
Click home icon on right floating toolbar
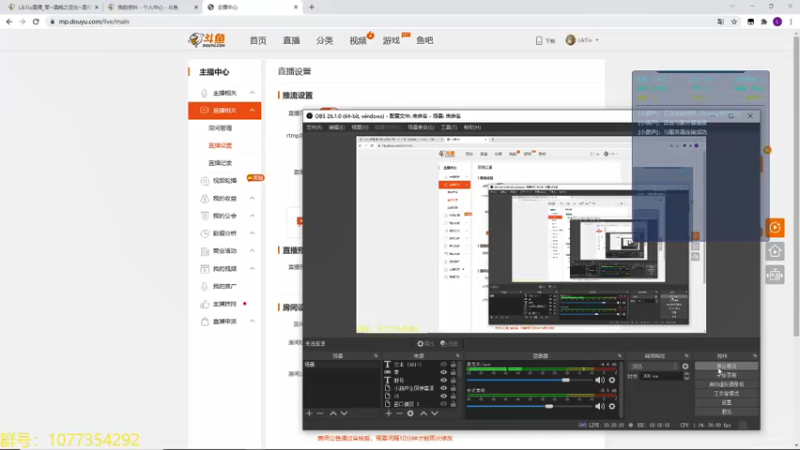click(774, 251)
